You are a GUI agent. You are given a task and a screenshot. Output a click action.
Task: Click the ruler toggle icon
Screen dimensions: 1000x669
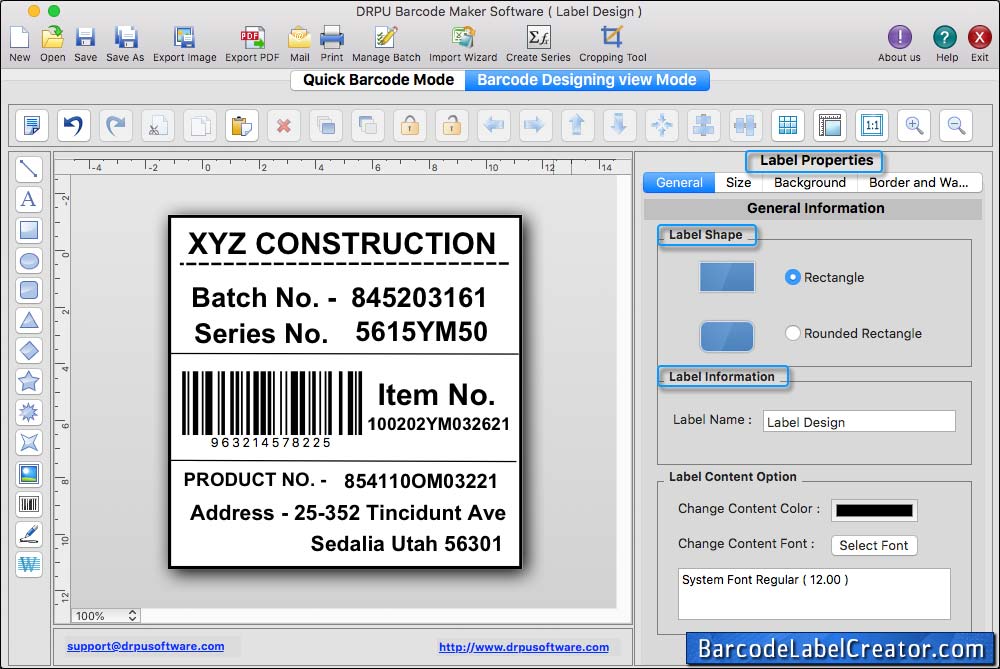coord(830,125)
